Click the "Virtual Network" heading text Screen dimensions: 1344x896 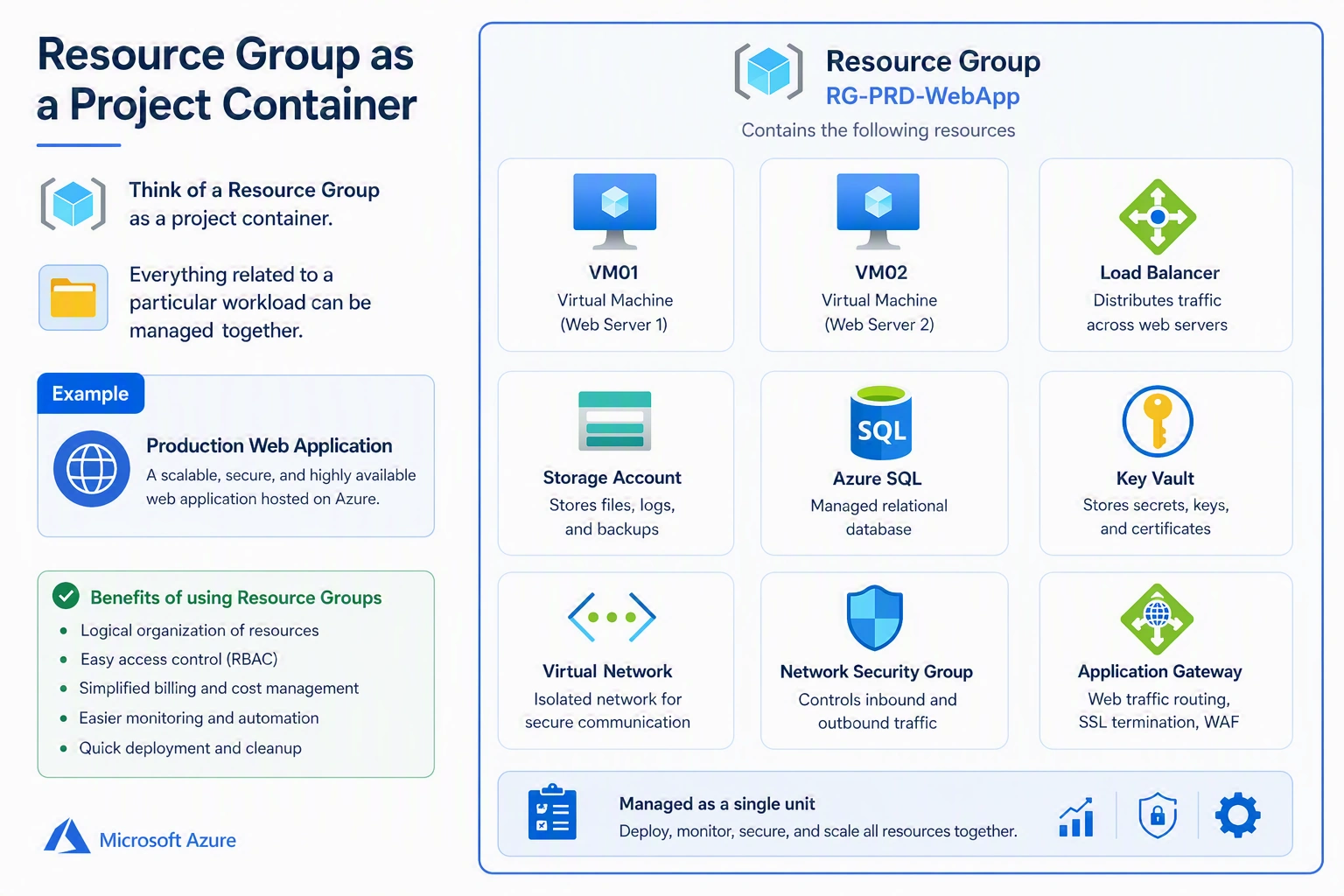[x=607, y=671]
